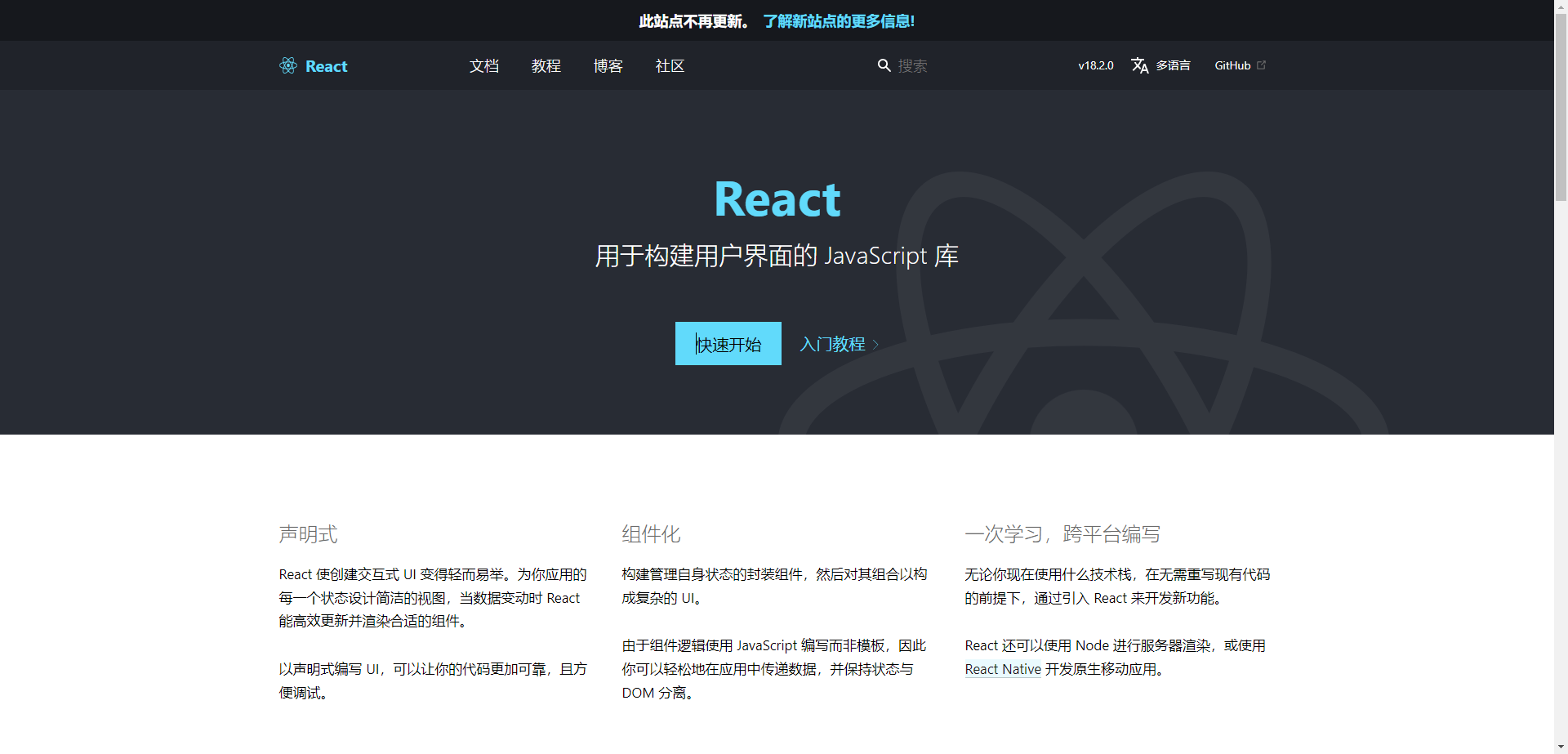The image size is (1568, 754).
Task: Go to the 教程 navigation item
Action: click(x=546, y=66)
